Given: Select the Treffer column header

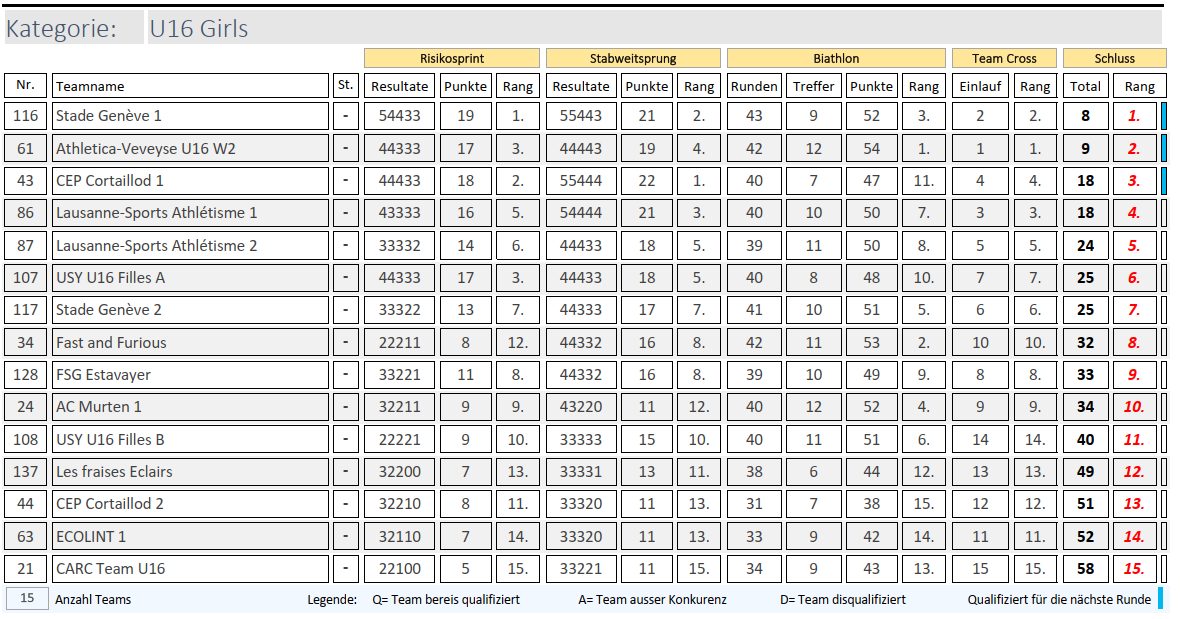Looking at the screenshot, I should point(813,86).
